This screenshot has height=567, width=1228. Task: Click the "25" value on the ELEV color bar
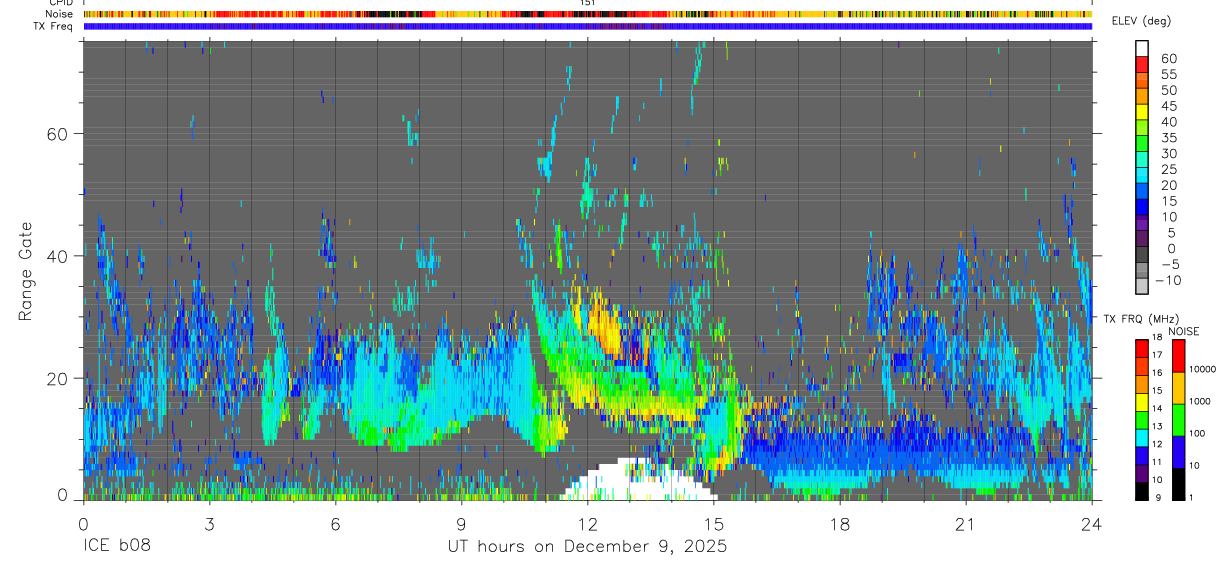[1168, 169]
